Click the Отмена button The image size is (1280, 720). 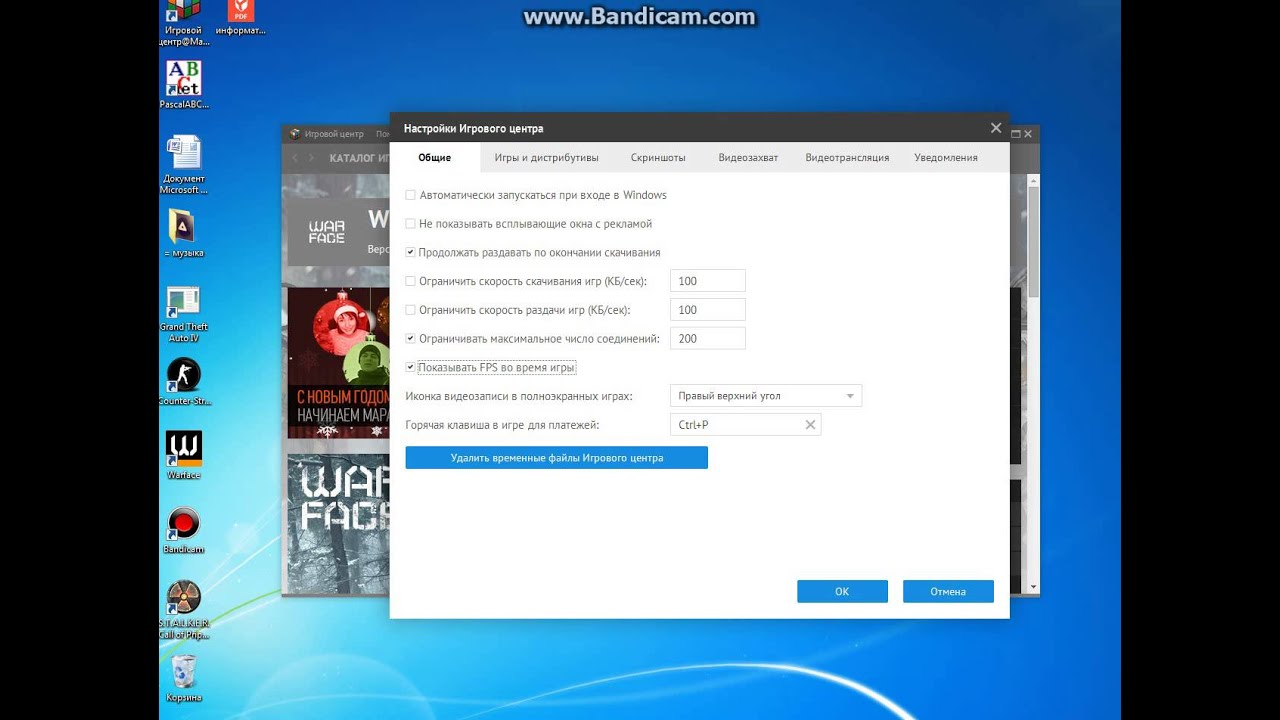948,591
